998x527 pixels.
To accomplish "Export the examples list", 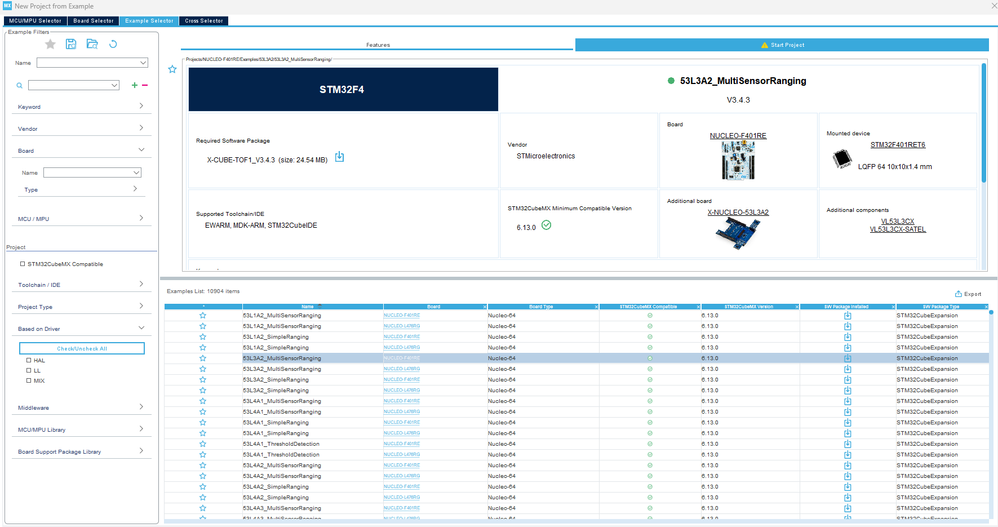I will 968,293.
